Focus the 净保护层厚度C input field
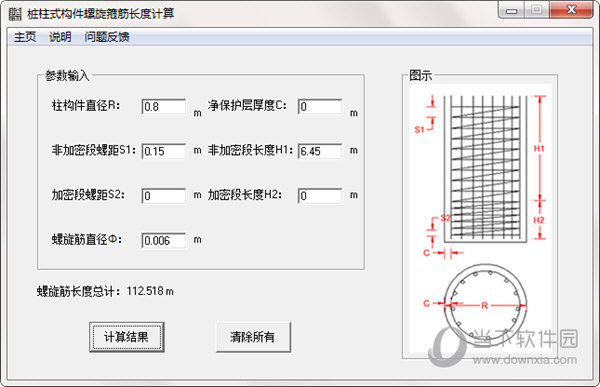Screen dimensions: 600x387 320,106
